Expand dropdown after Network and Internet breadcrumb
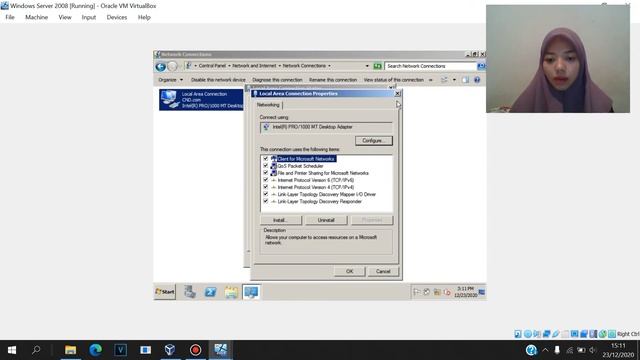The height and width of the screenshot is (360, 640). 280,66
